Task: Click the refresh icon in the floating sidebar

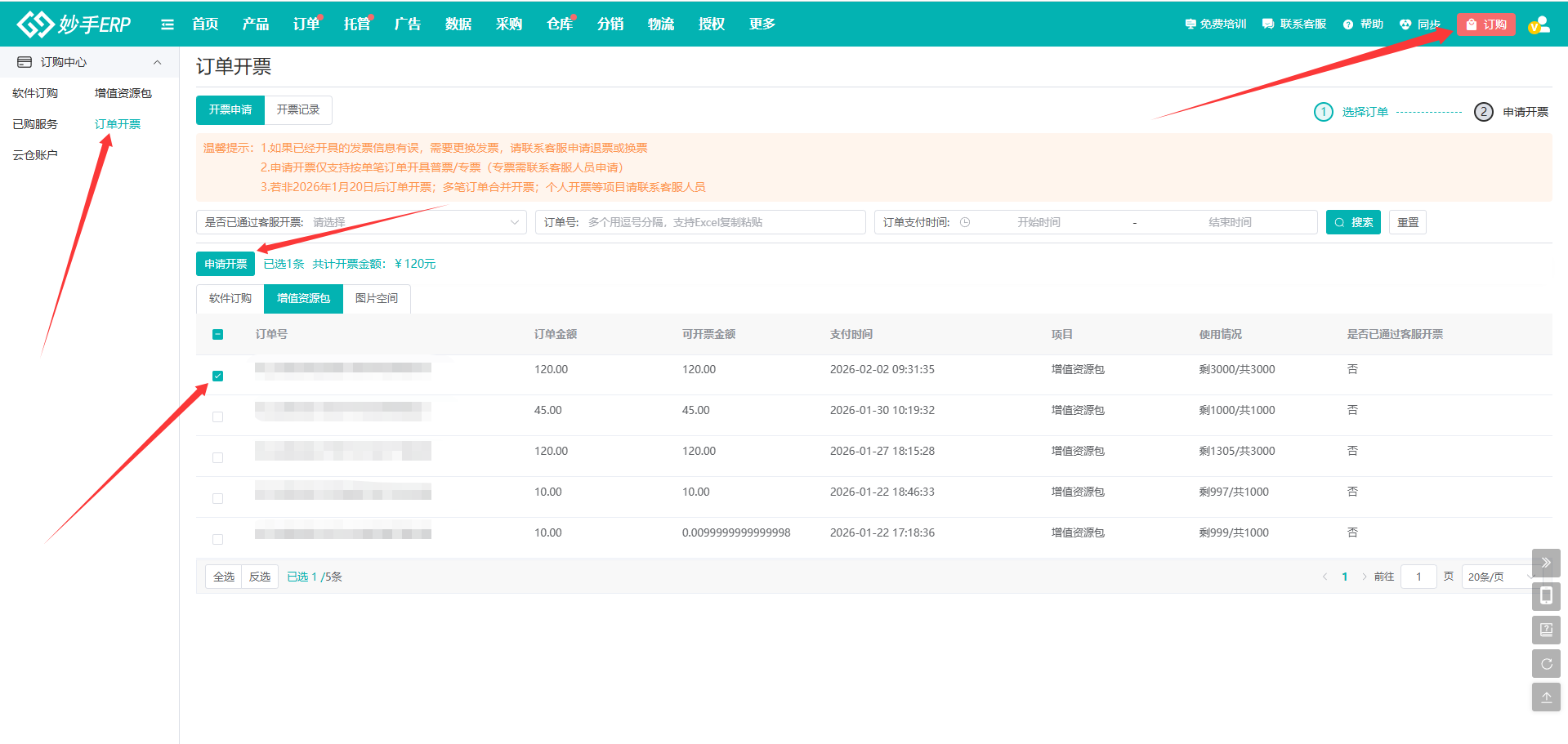Action: click(x=1546, y=664)
